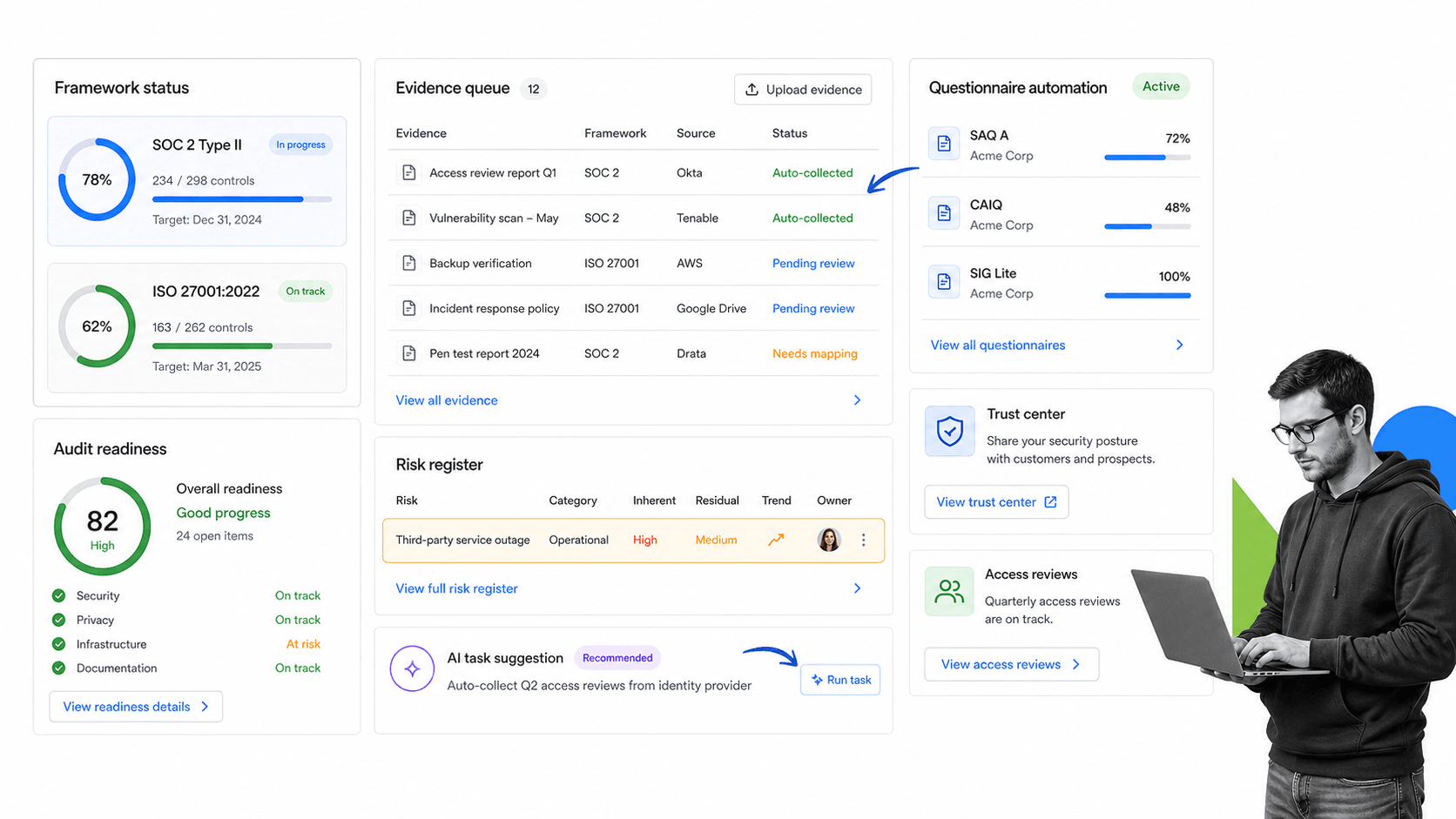Click the Access reviews people icon

pos(949,591)
